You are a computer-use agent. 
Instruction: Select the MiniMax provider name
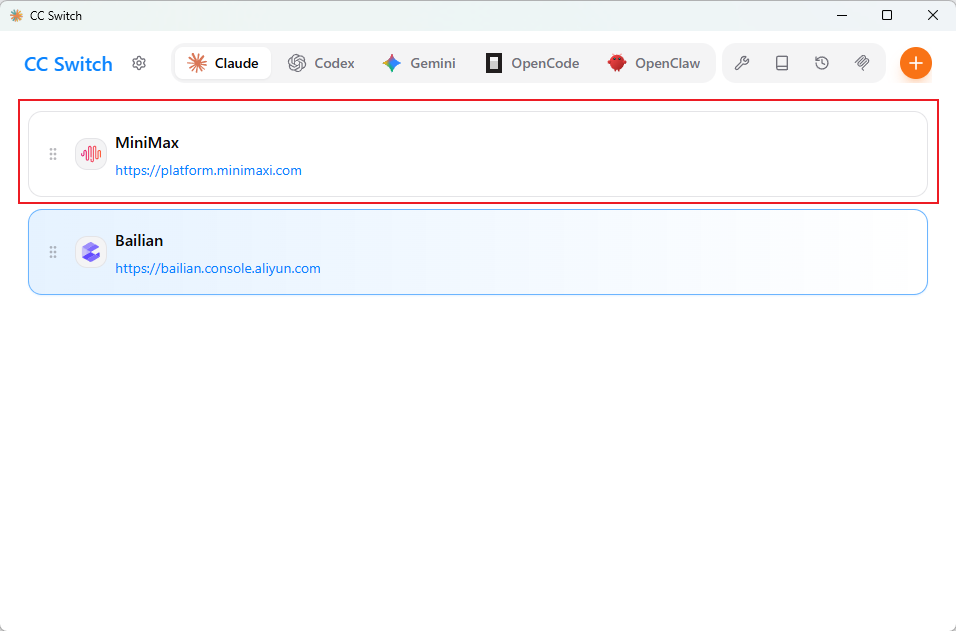coord(147,143)
